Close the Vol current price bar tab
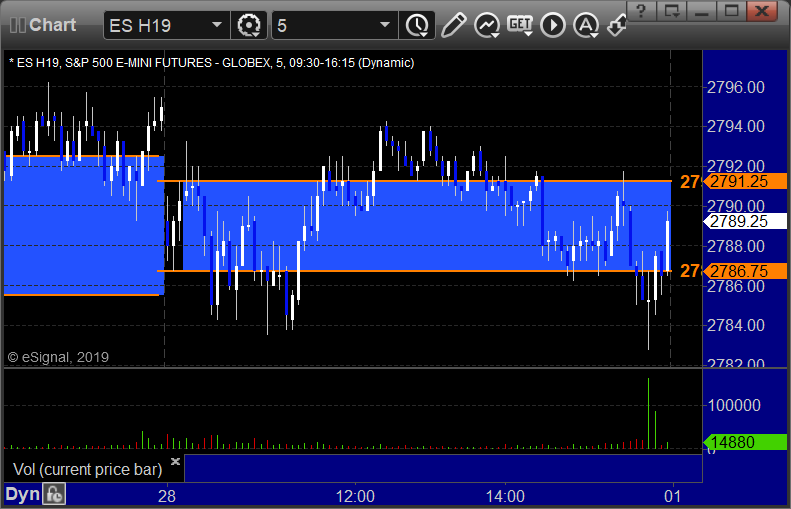The width and height of the screenshot is (791, 509). pos(175,461)
